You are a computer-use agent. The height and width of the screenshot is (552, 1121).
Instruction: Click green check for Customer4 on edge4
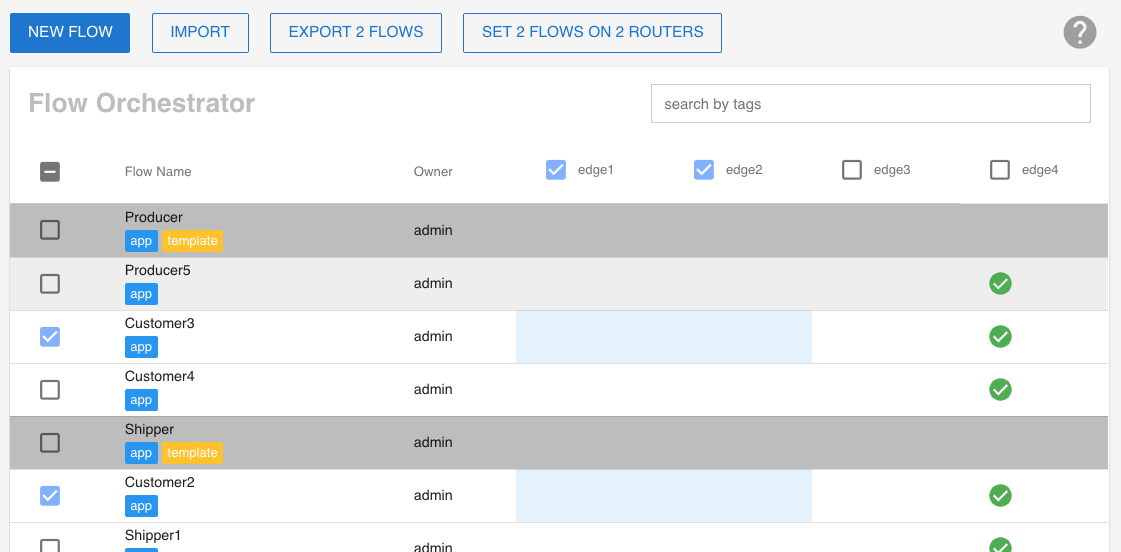point(1000,390)
